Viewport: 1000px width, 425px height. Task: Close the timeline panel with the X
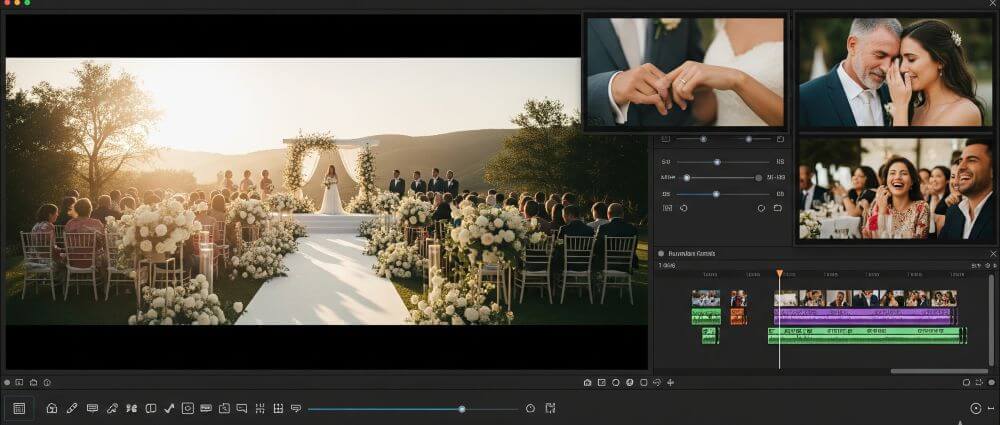point(992,254)
